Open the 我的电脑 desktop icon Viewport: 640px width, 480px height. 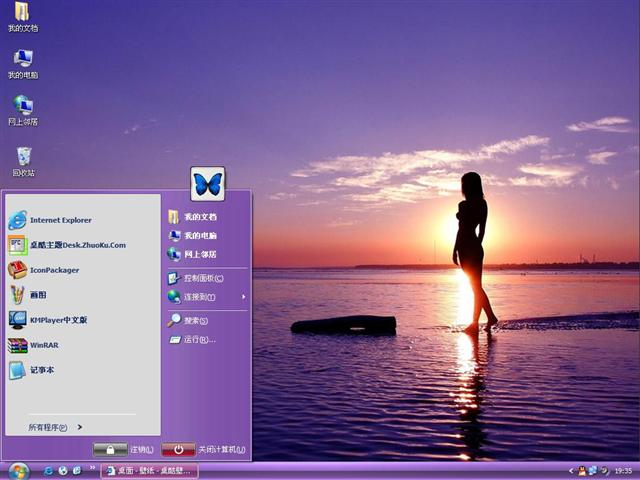(x=23, y=59)
